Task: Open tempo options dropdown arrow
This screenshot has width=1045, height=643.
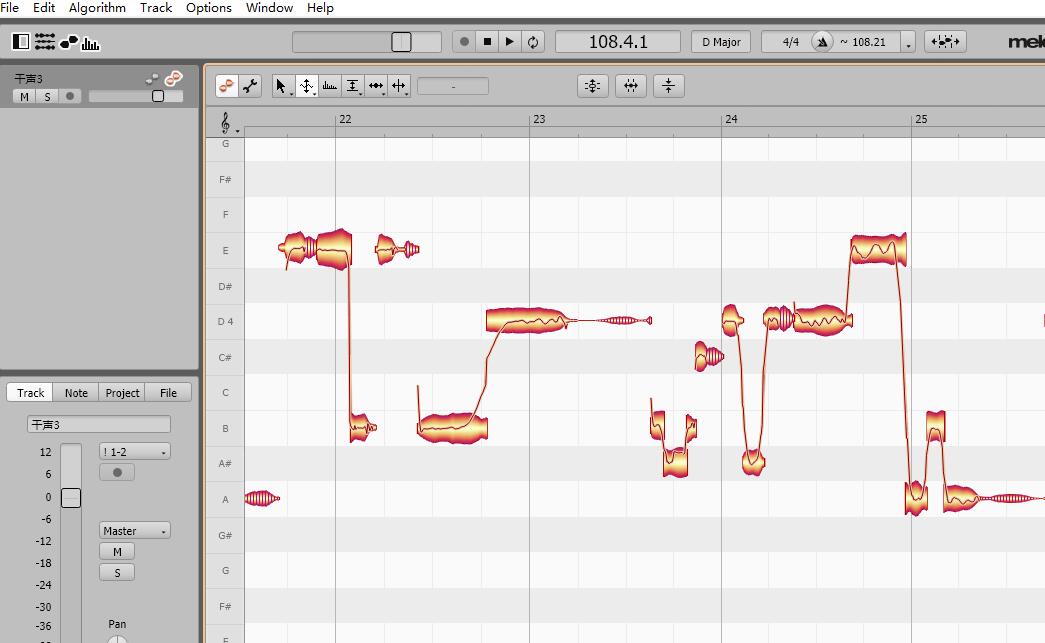Action: (x=908, y=43)
